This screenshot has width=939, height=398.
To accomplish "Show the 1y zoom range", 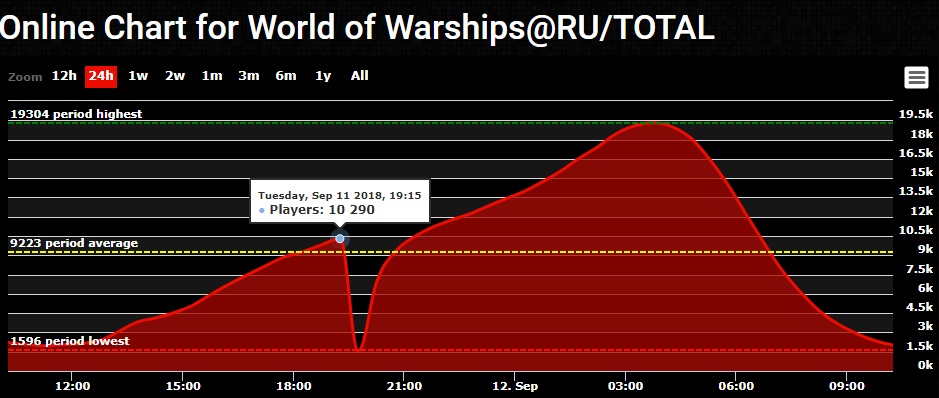I will [x=323, y=76].
